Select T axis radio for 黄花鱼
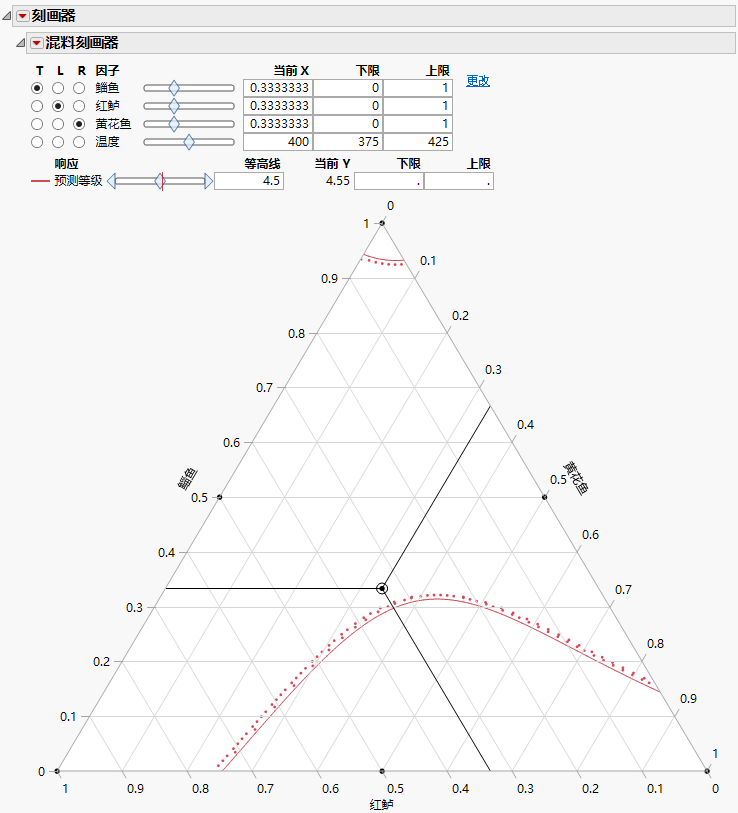738x813 pixels. pyautogui.click(x=37, y=124)
